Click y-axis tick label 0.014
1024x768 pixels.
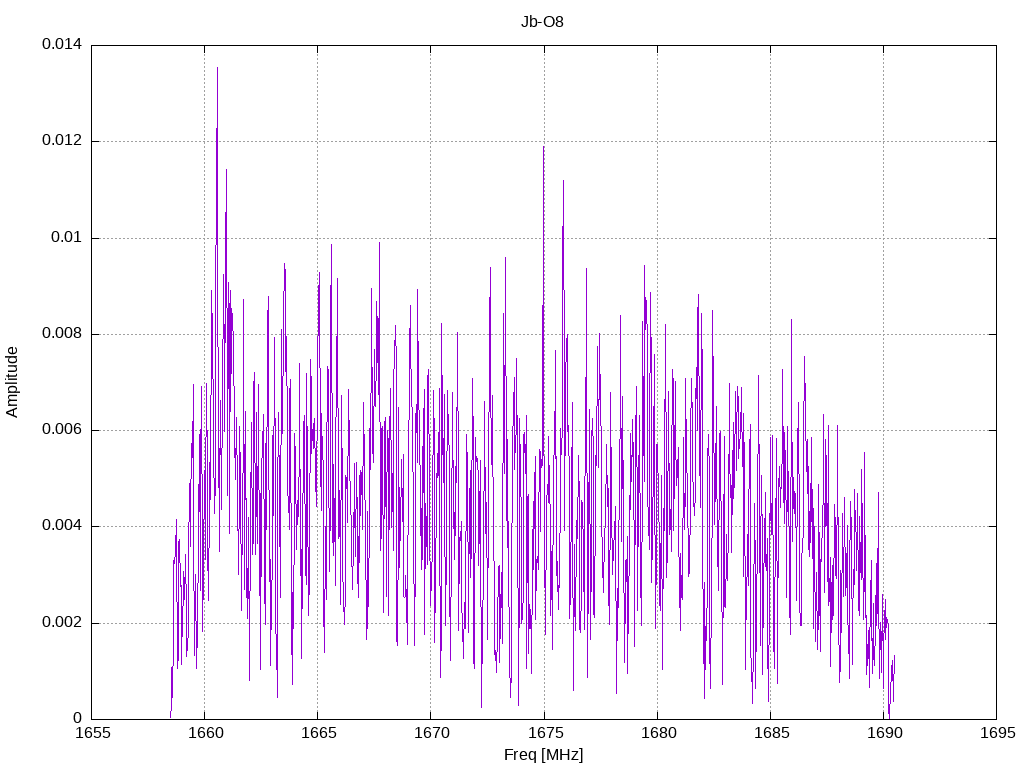[62, 44]
